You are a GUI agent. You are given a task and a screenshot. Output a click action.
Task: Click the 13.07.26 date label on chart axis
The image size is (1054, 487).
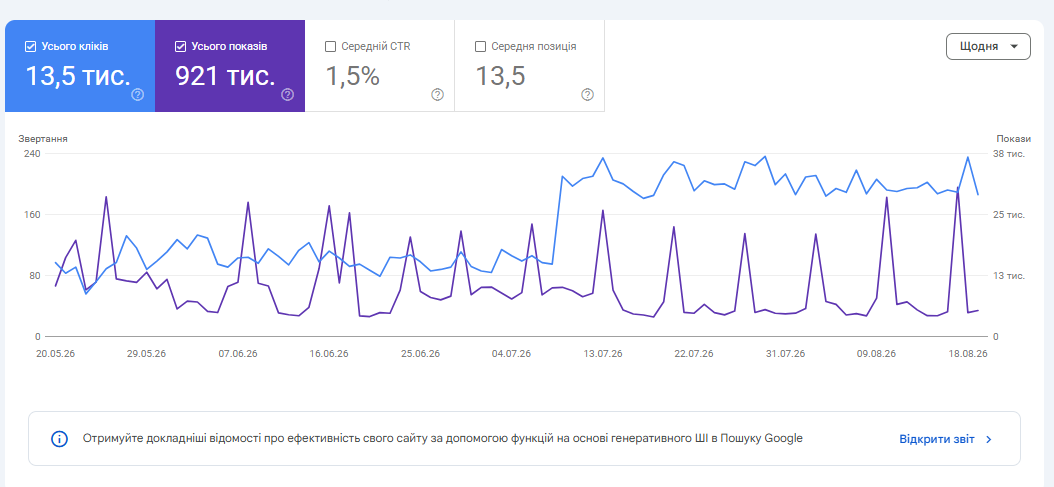603,354
